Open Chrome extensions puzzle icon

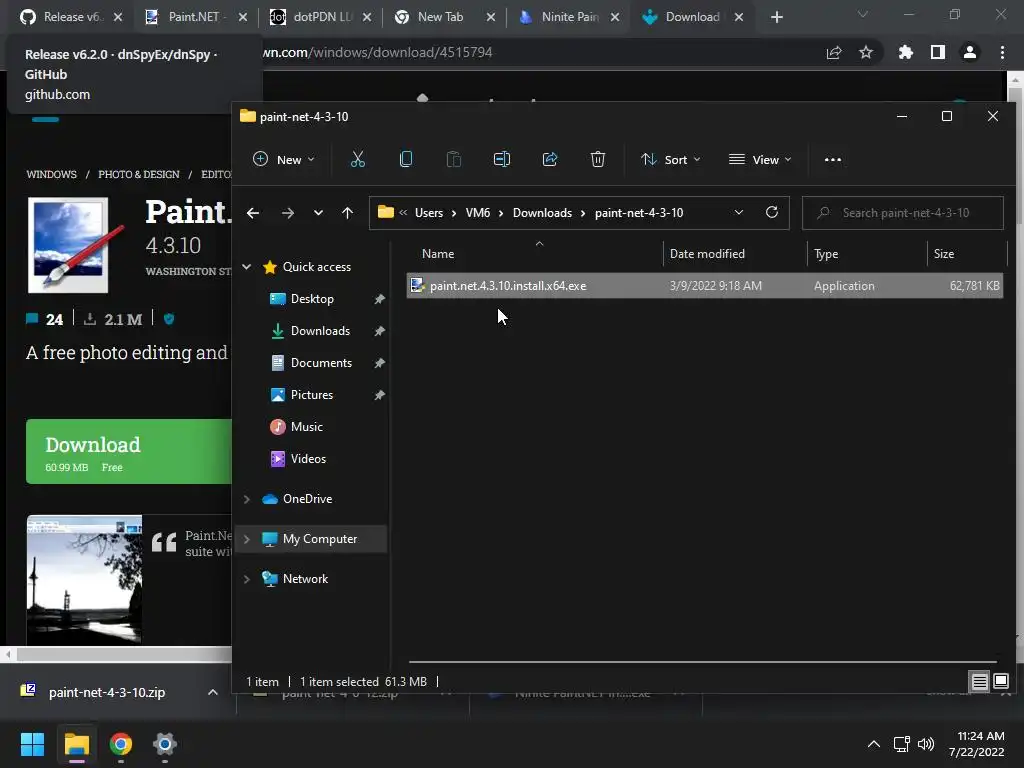pos(906,52)
